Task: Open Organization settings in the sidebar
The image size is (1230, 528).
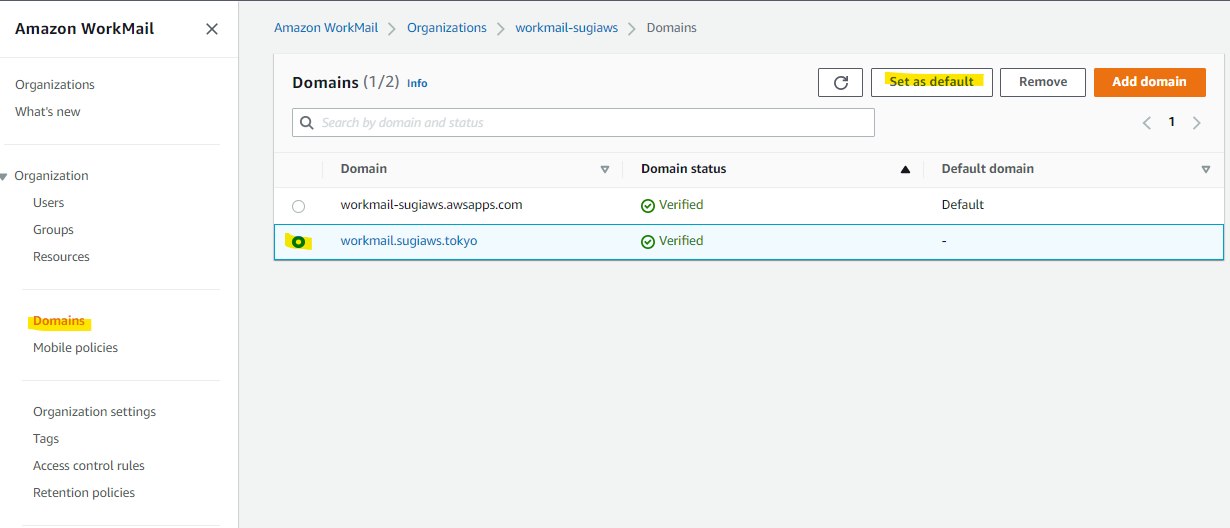Action: point(94,412)
